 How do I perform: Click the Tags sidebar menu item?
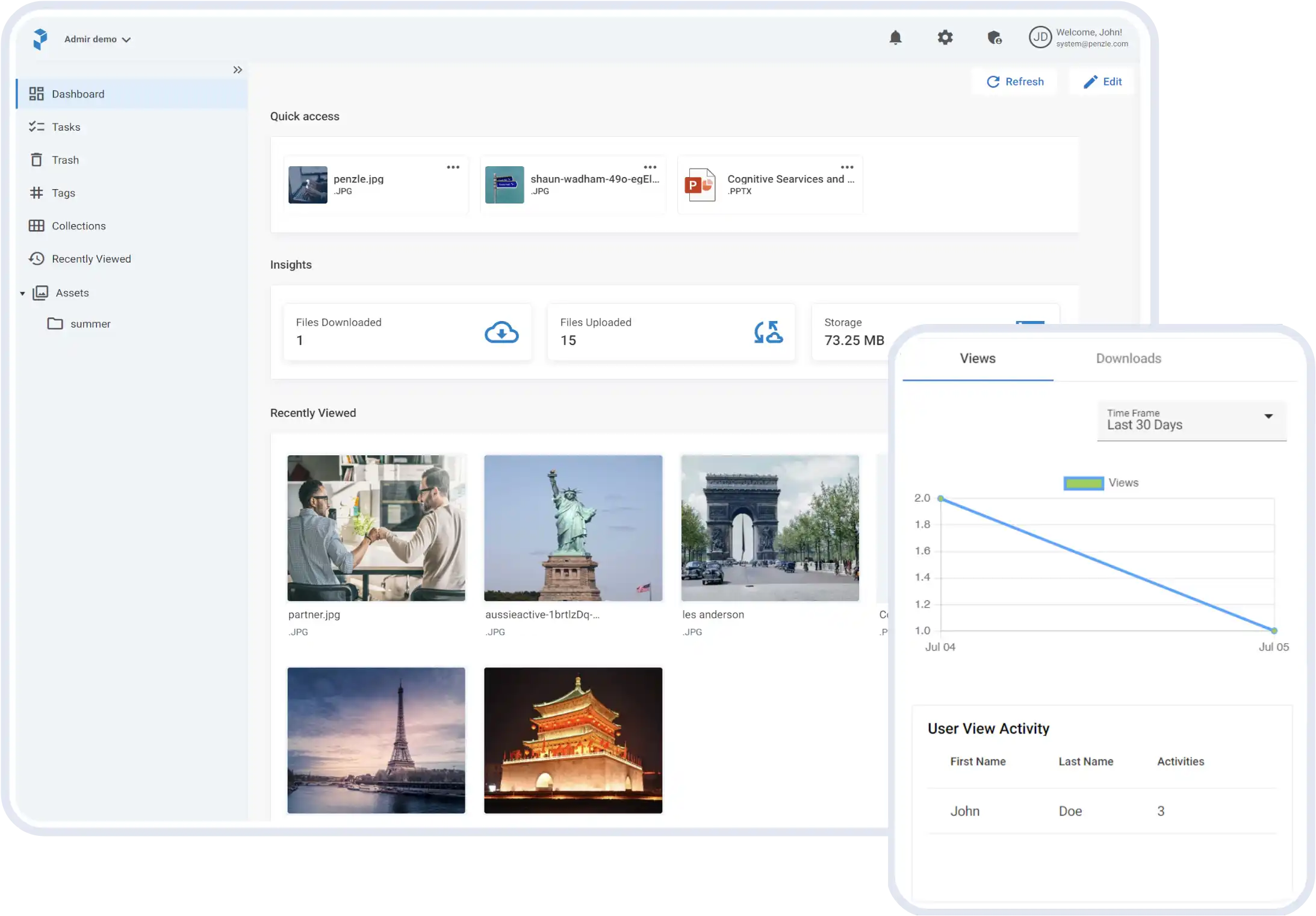(x=63, y=192)
